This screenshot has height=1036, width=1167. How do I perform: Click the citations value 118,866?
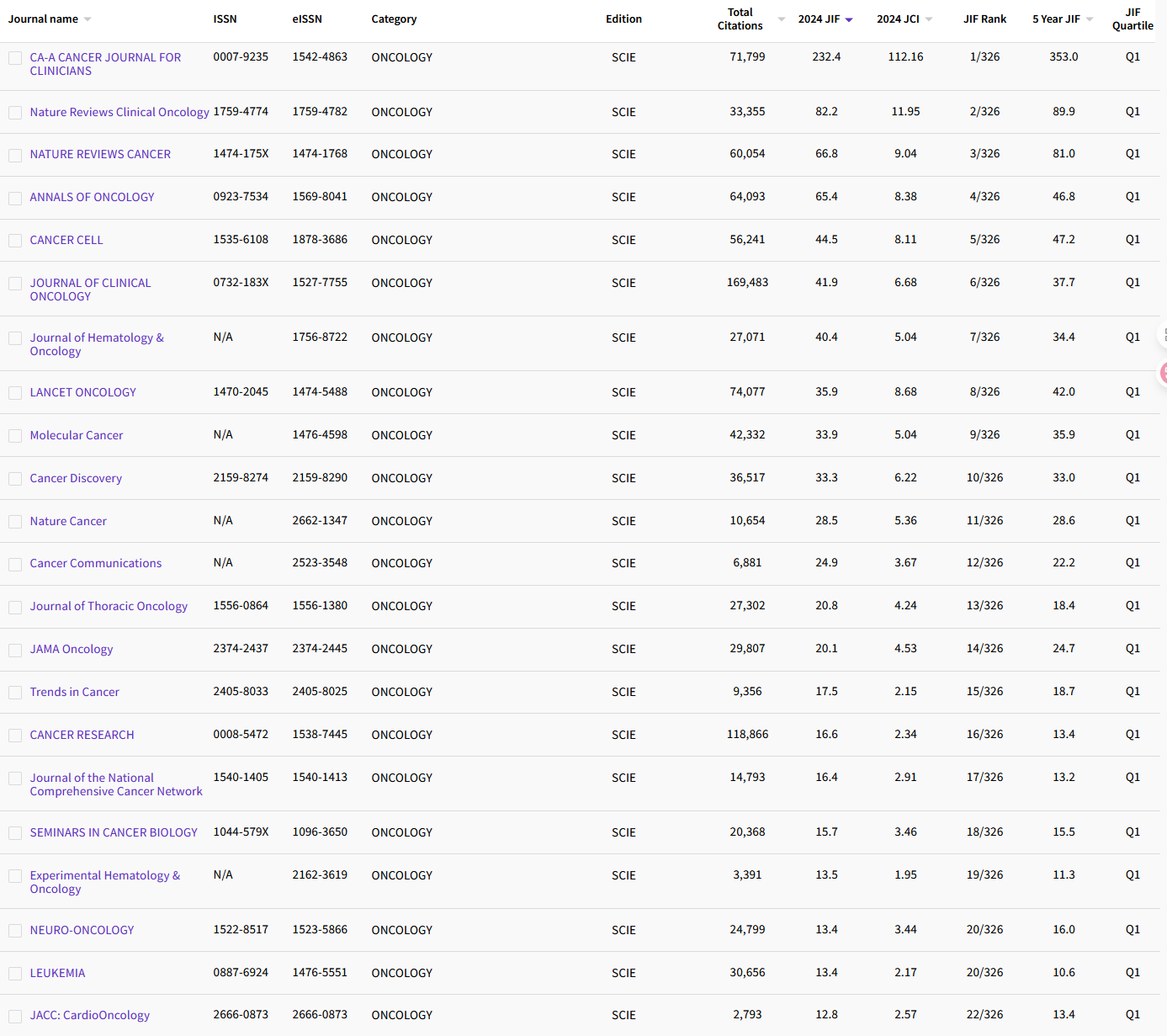point(747,734)
